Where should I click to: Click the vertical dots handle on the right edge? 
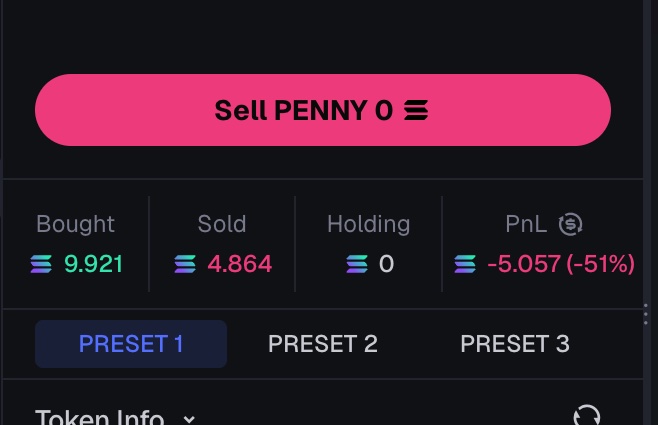[x=645, y=317]
